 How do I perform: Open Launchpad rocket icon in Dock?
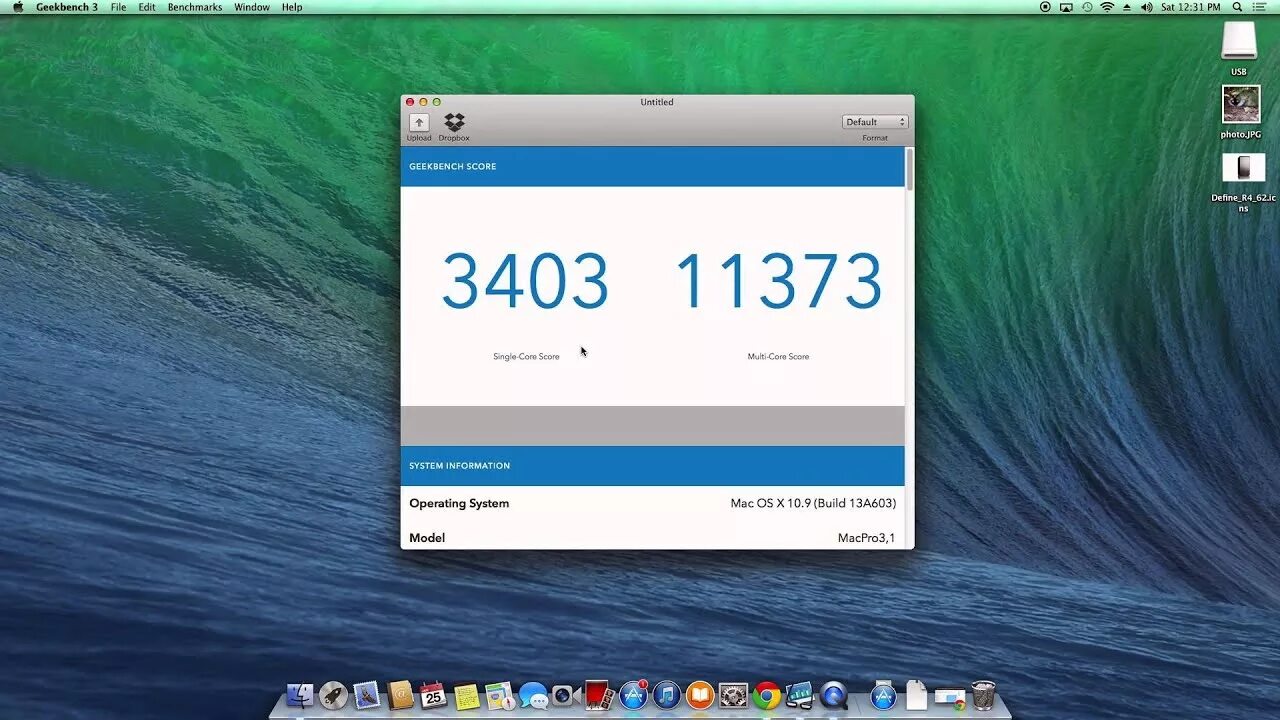(x=333, y=695)
